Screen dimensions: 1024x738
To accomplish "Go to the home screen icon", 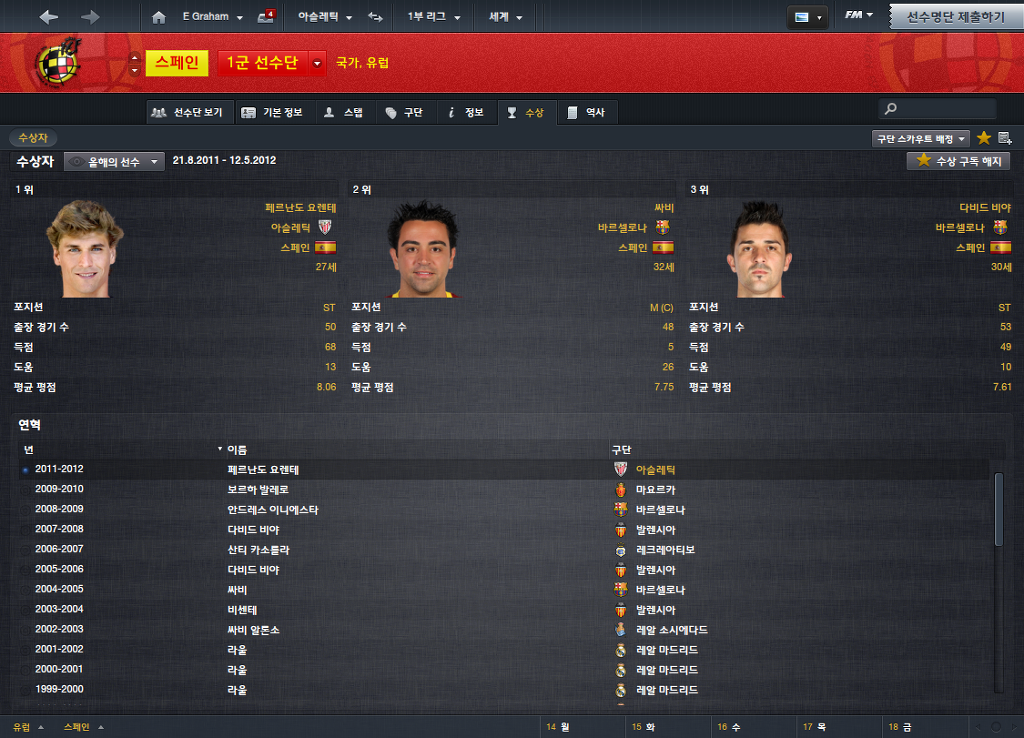I will (159, 18).
